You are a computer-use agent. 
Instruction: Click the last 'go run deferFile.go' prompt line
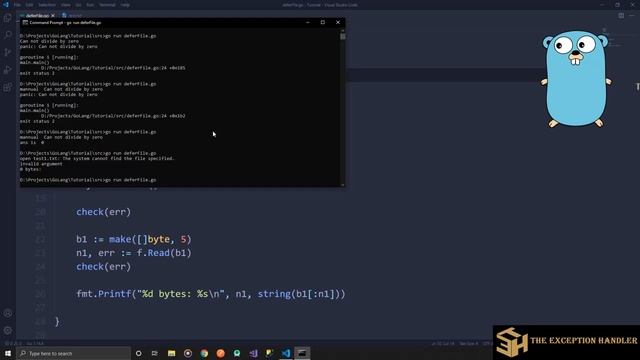tap(88, 180)
